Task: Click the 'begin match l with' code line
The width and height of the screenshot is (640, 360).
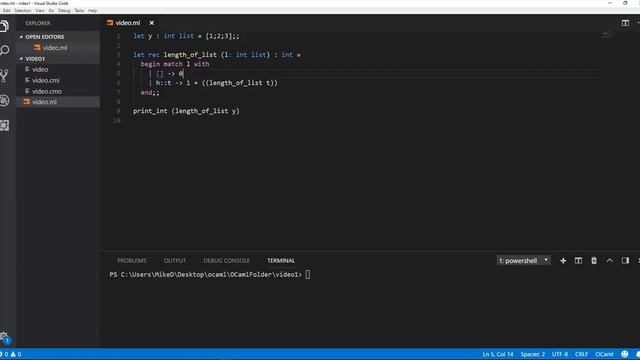Action: click(x=175, y=64)
